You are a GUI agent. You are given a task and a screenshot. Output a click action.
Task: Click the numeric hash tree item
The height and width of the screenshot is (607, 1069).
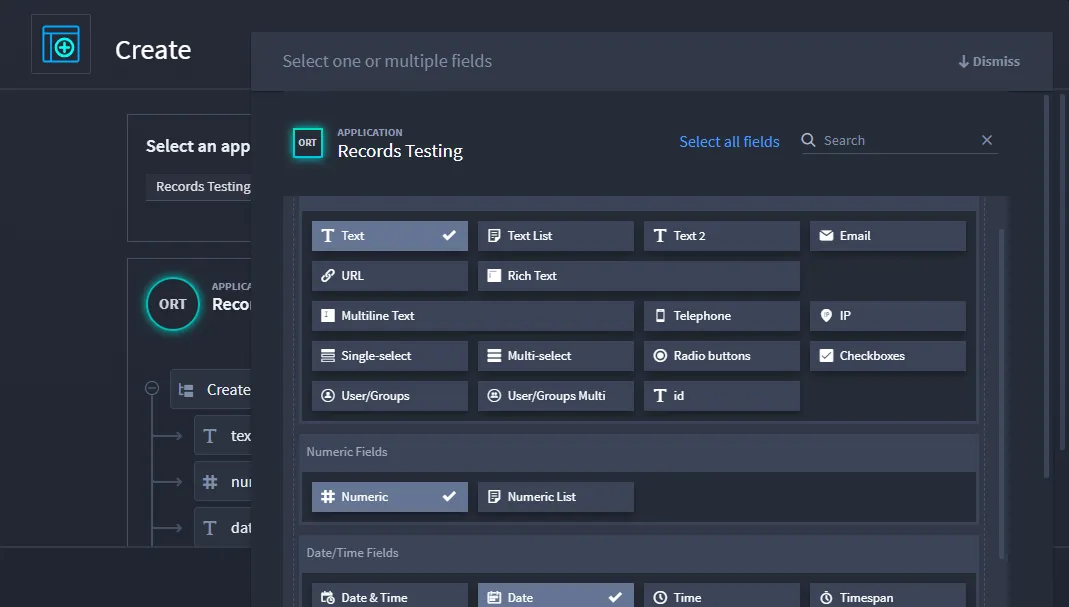pyautogui.click(x=223, y=482)
